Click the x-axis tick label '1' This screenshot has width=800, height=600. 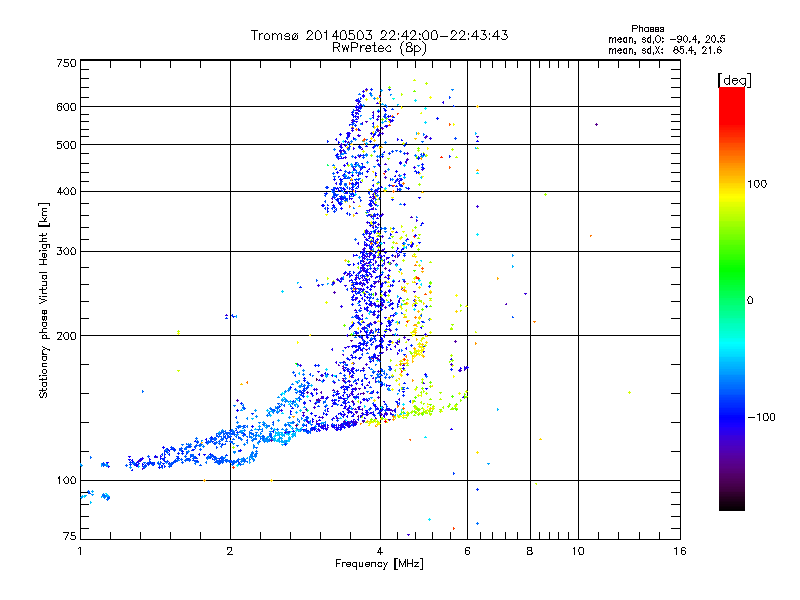(80, 551)
